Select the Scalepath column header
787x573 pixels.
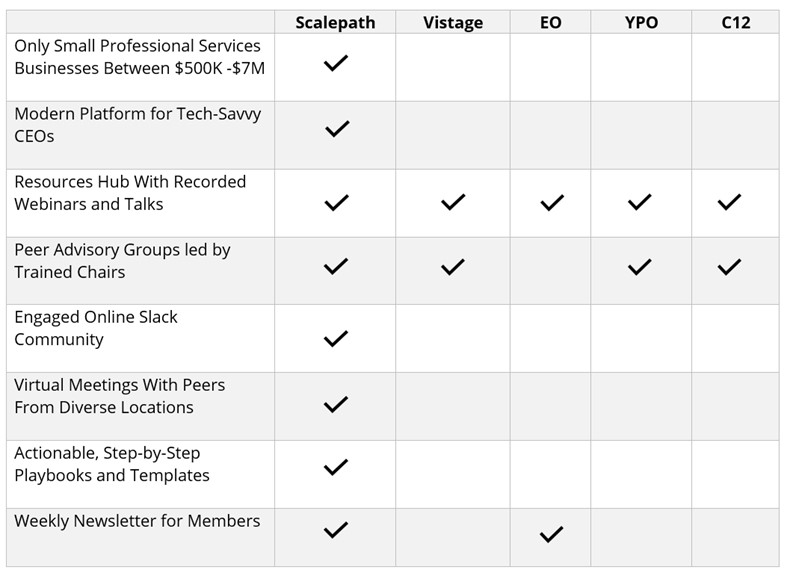click(x=335, y=23)
